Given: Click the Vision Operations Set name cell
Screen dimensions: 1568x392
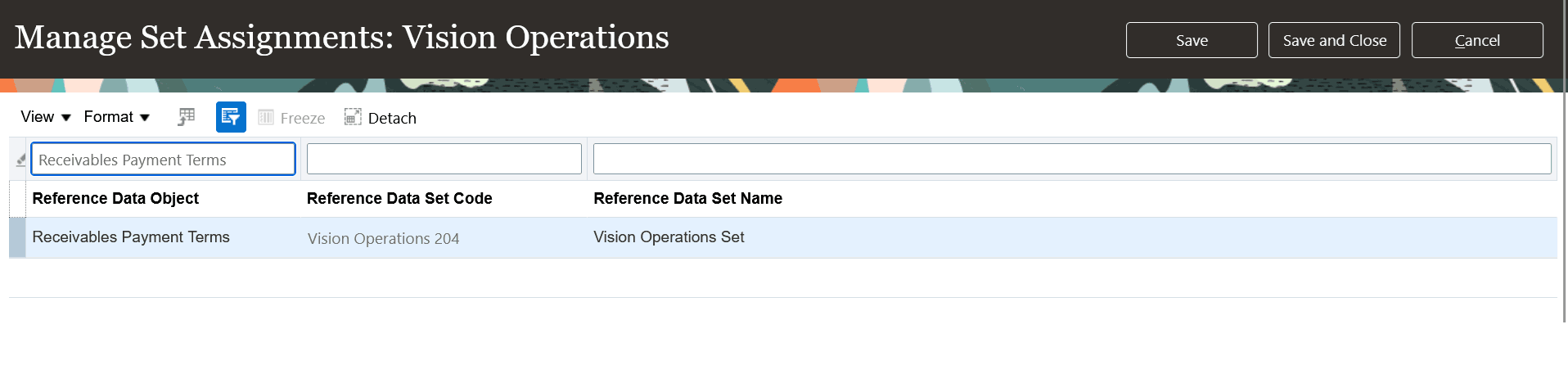Looking at the screenshot, I should pos(669,237).
